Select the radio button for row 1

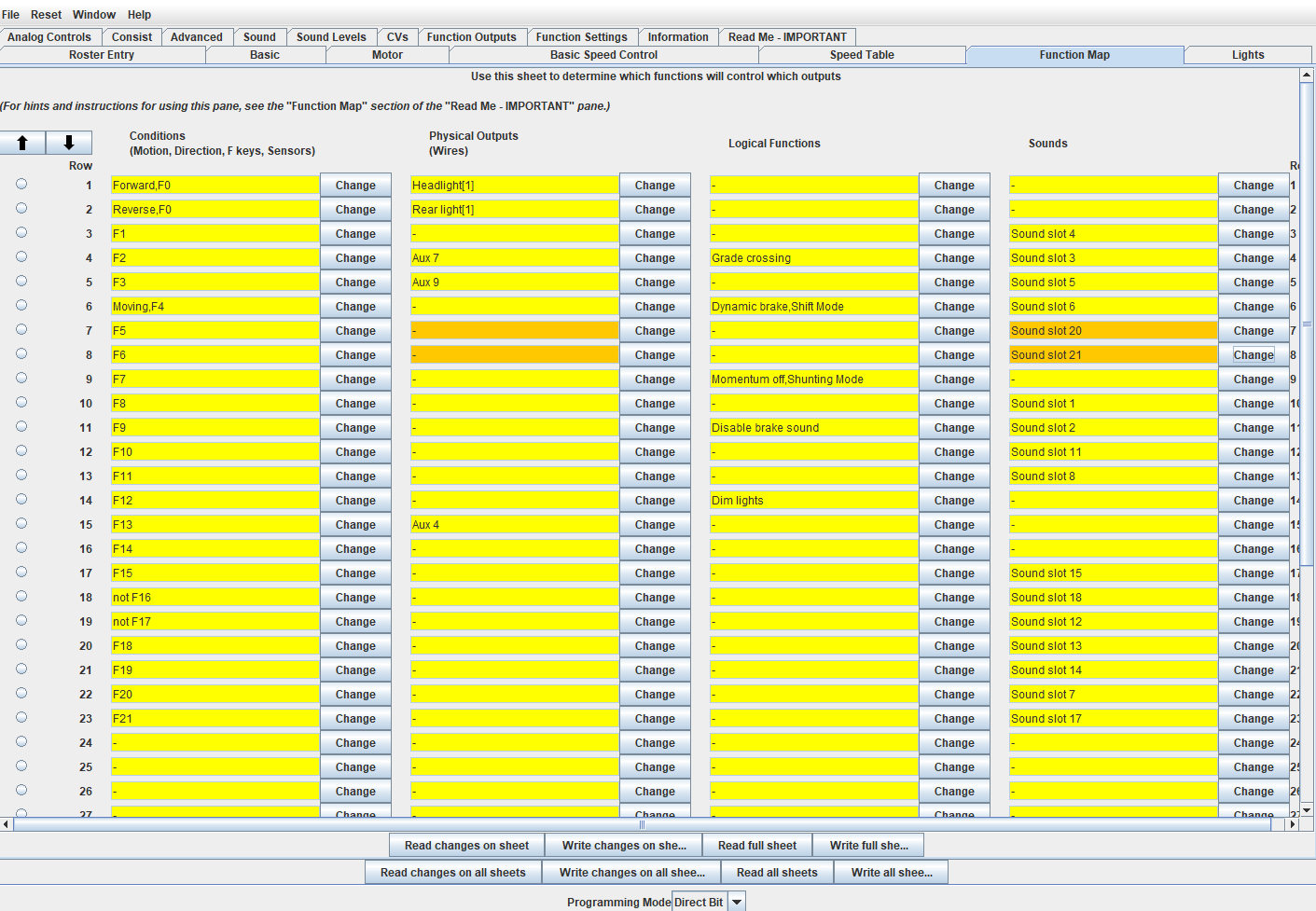21,185
